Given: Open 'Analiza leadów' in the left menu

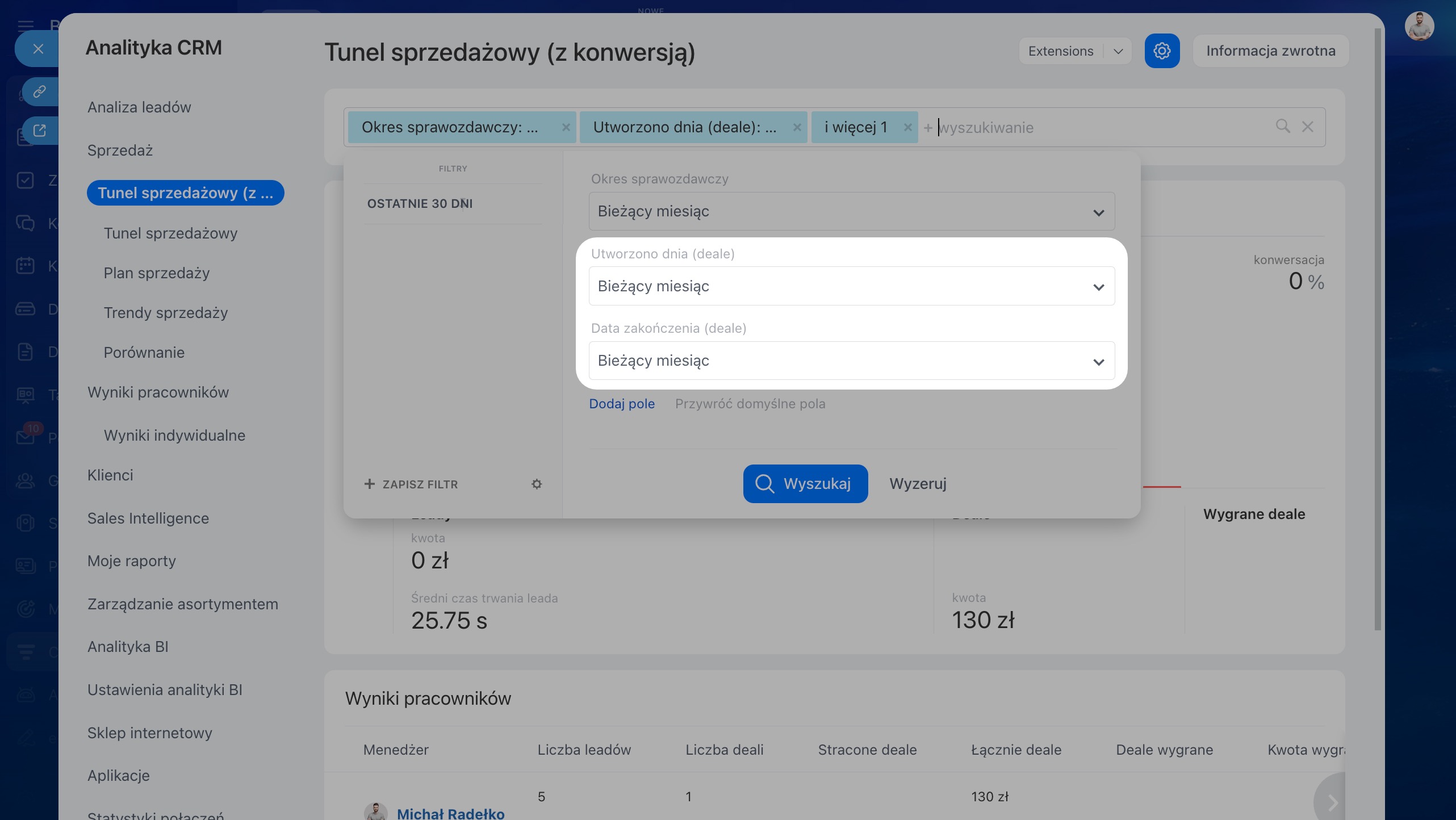Looking at the screenshot, I should point(139,107).
